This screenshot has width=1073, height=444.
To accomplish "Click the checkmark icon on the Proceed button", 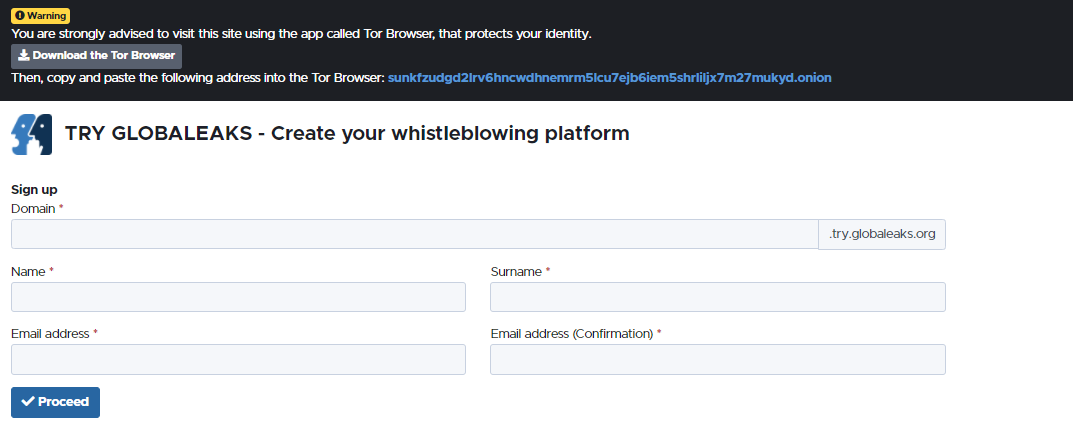I will coord(28,401).
